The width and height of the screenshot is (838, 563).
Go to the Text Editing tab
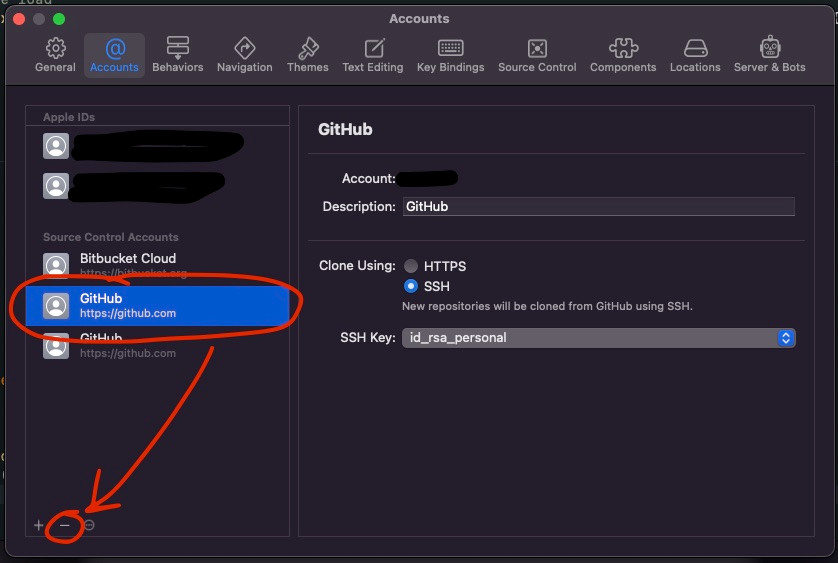[373, 55]
